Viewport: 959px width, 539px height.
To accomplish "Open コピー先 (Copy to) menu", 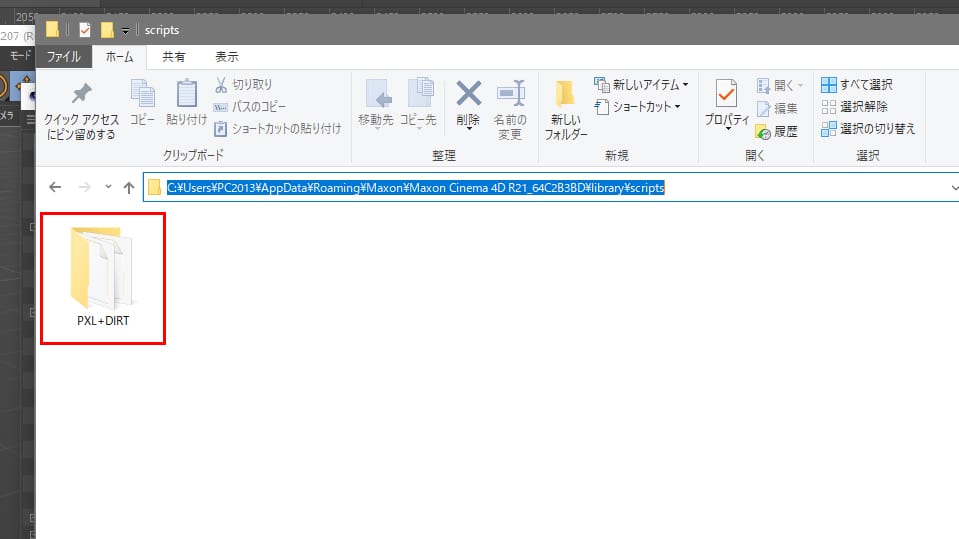I will point(418,104).
